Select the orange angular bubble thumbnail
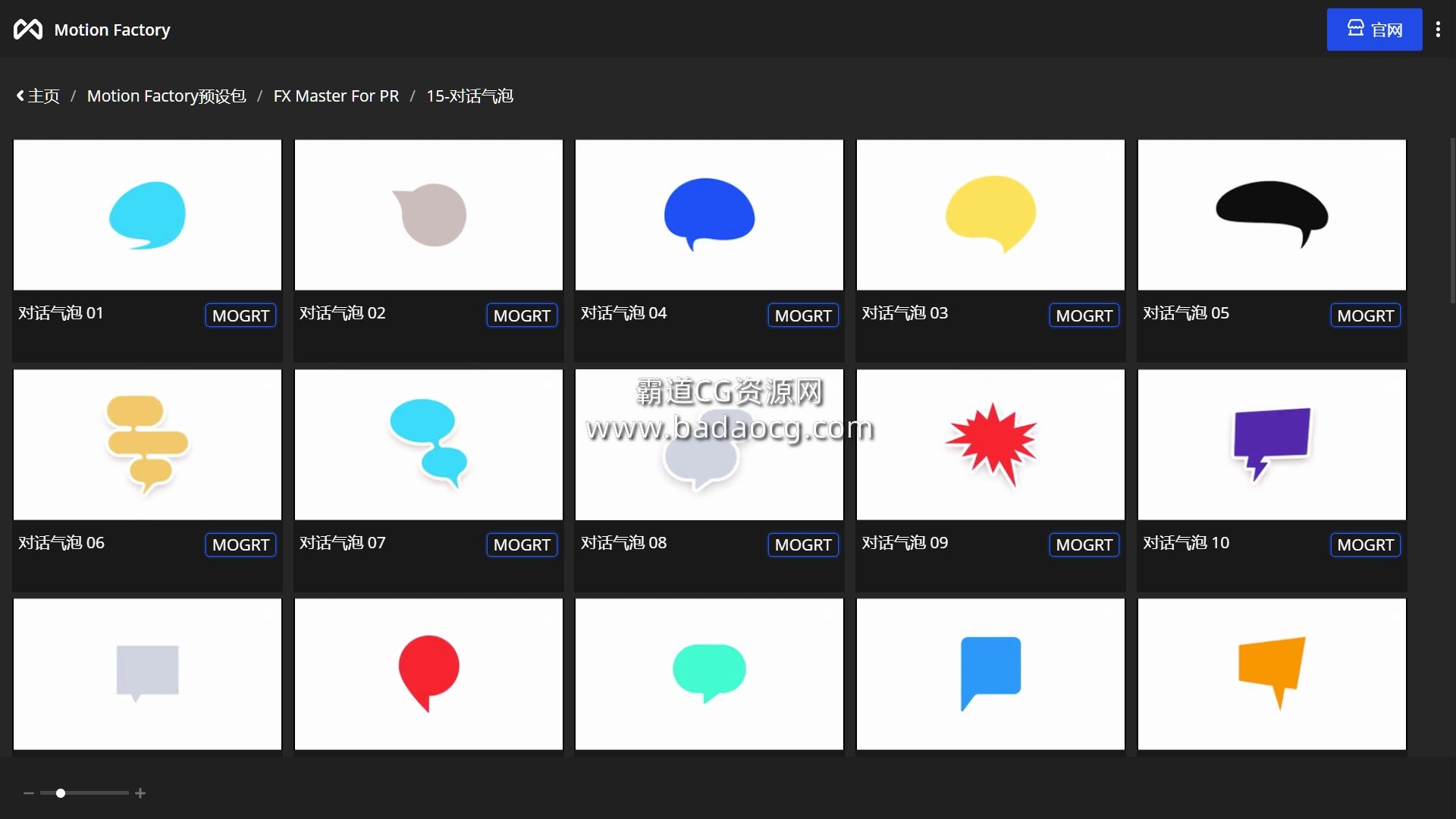The image size is (1456, 819). [1272, 674]
